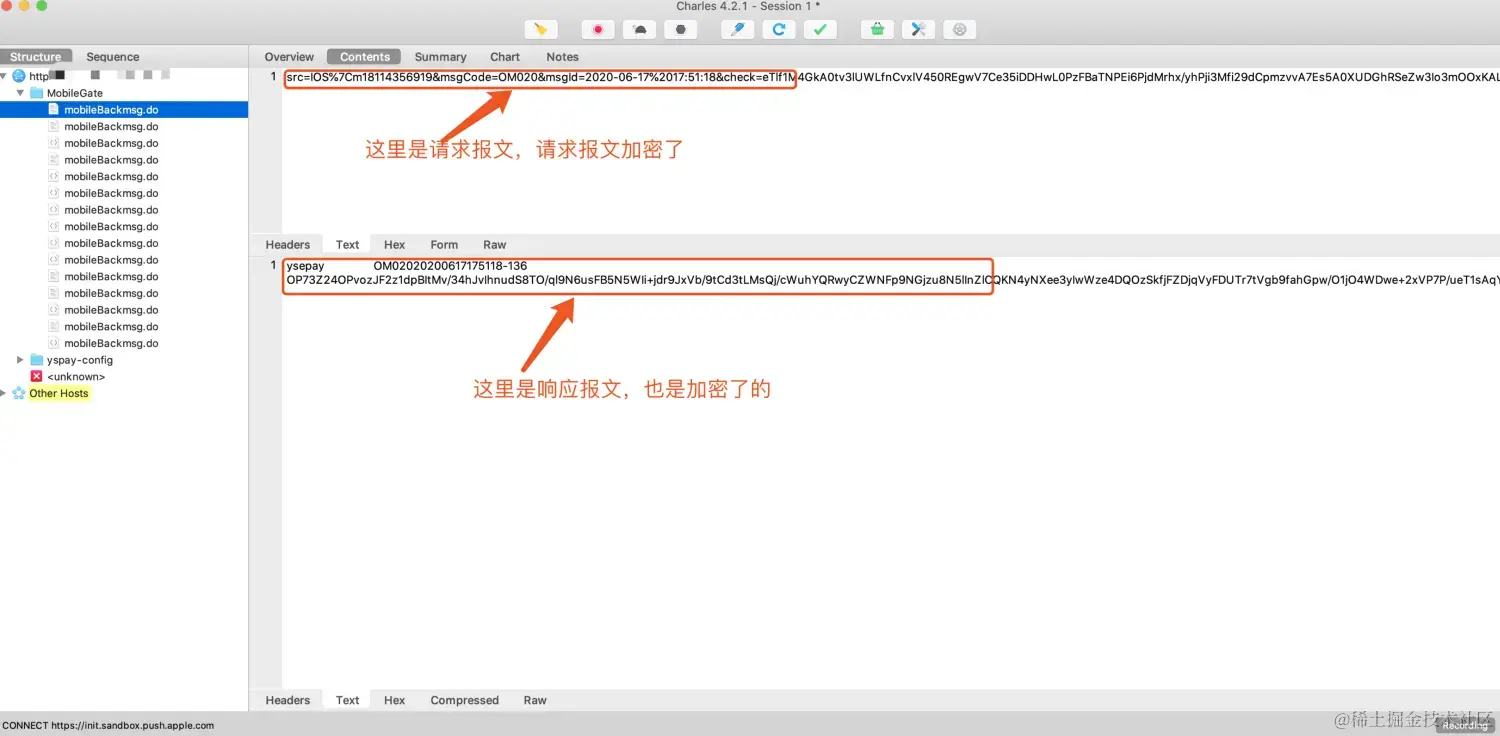Image resolution: width=1500 pixels, height=736 pixels.
Task: Select the yspay-config tree row
Action: point(124,360)
